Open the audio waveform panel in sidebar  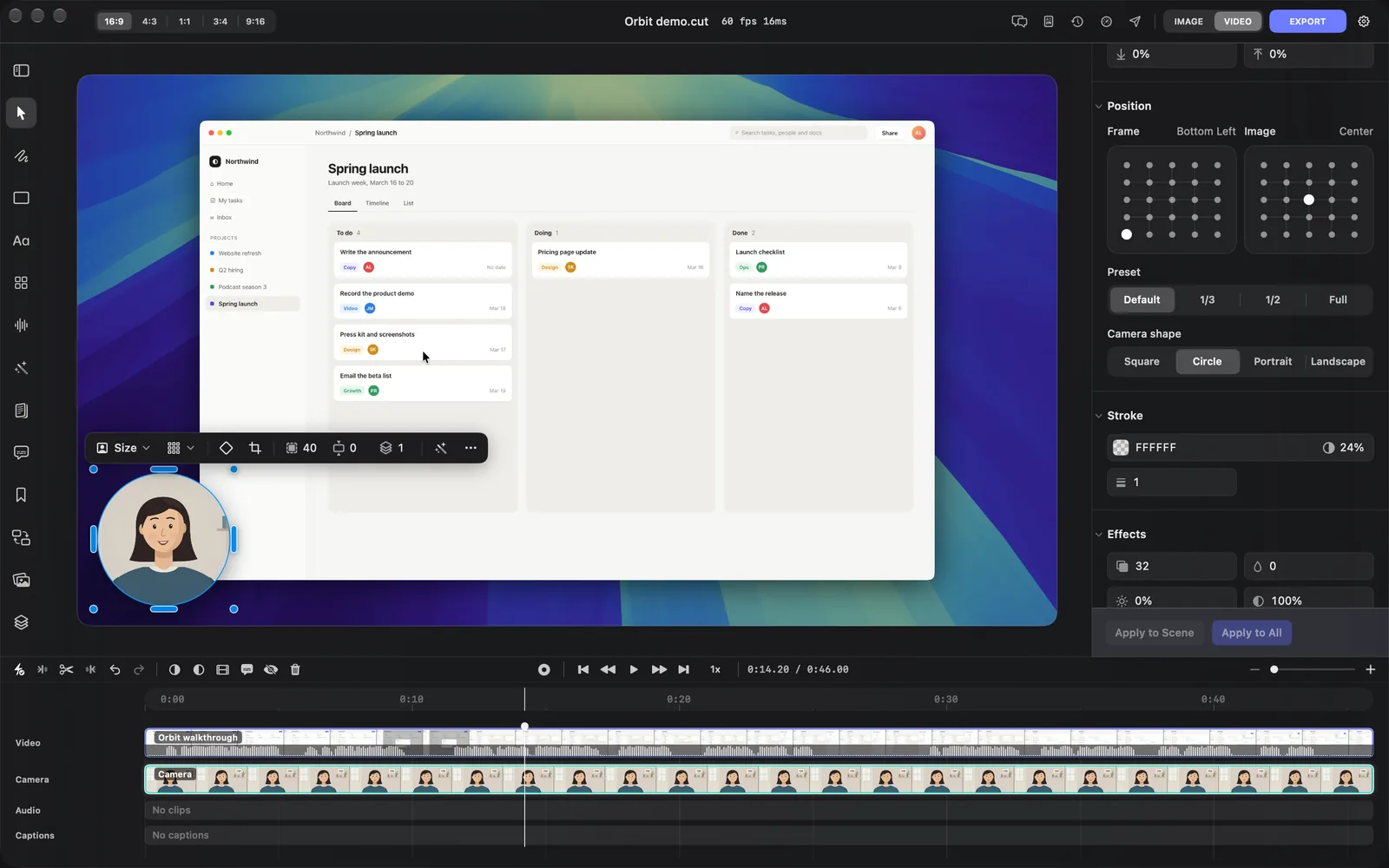pos(21,325)
